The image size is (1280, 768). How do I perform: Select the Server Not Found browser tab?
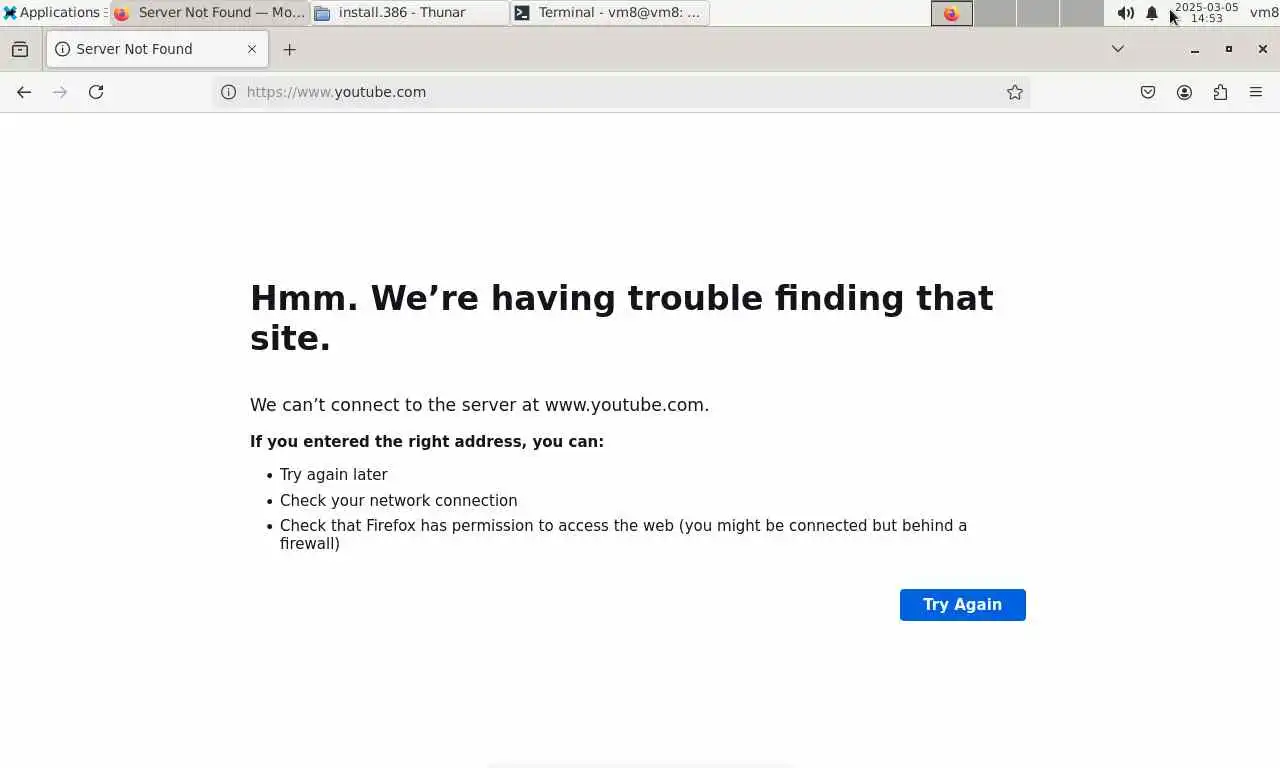157,49
